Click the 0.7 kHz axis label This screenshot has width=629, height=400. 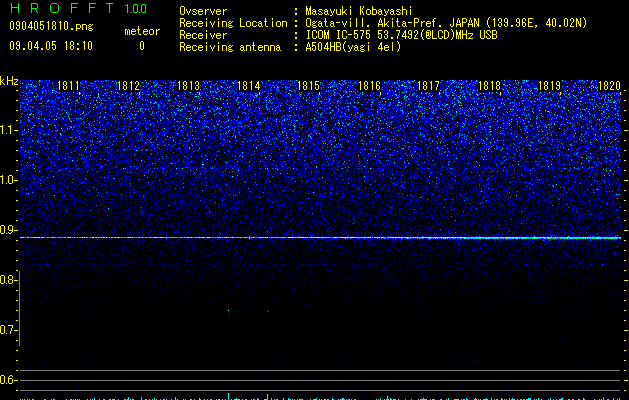click(9, 330)
